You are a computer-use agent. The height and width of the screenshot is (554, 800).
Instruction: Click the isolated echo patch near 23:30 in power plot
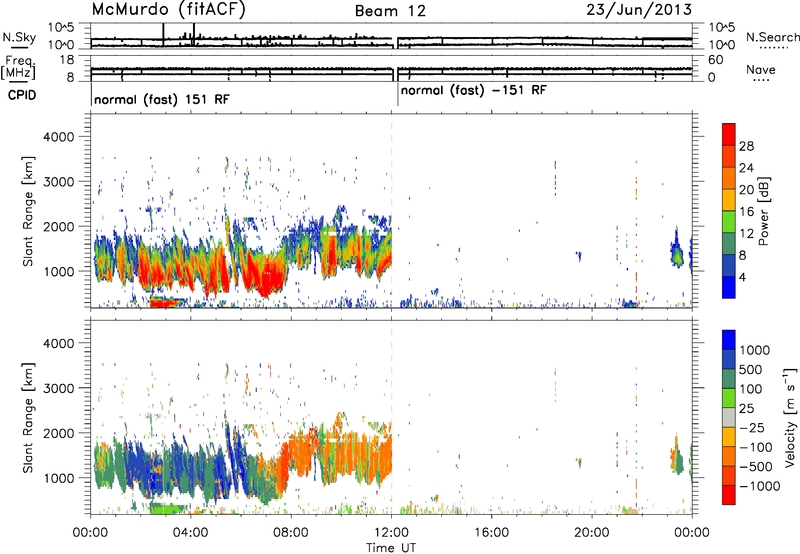coord(677,253)
